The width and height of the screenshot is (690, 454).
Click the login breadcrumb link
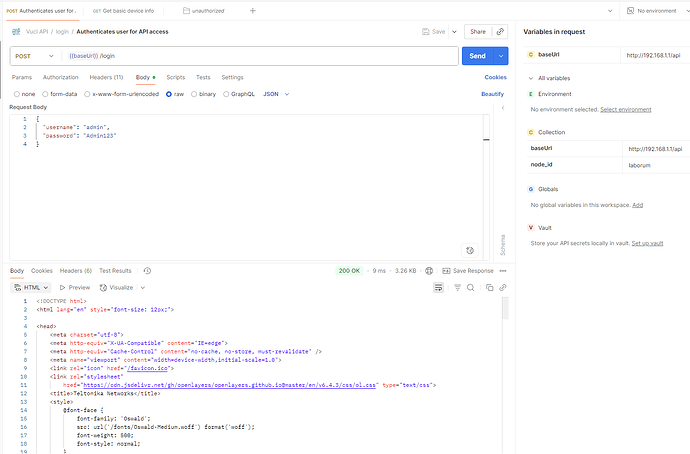pyautogui.click(x=62, y=32)
